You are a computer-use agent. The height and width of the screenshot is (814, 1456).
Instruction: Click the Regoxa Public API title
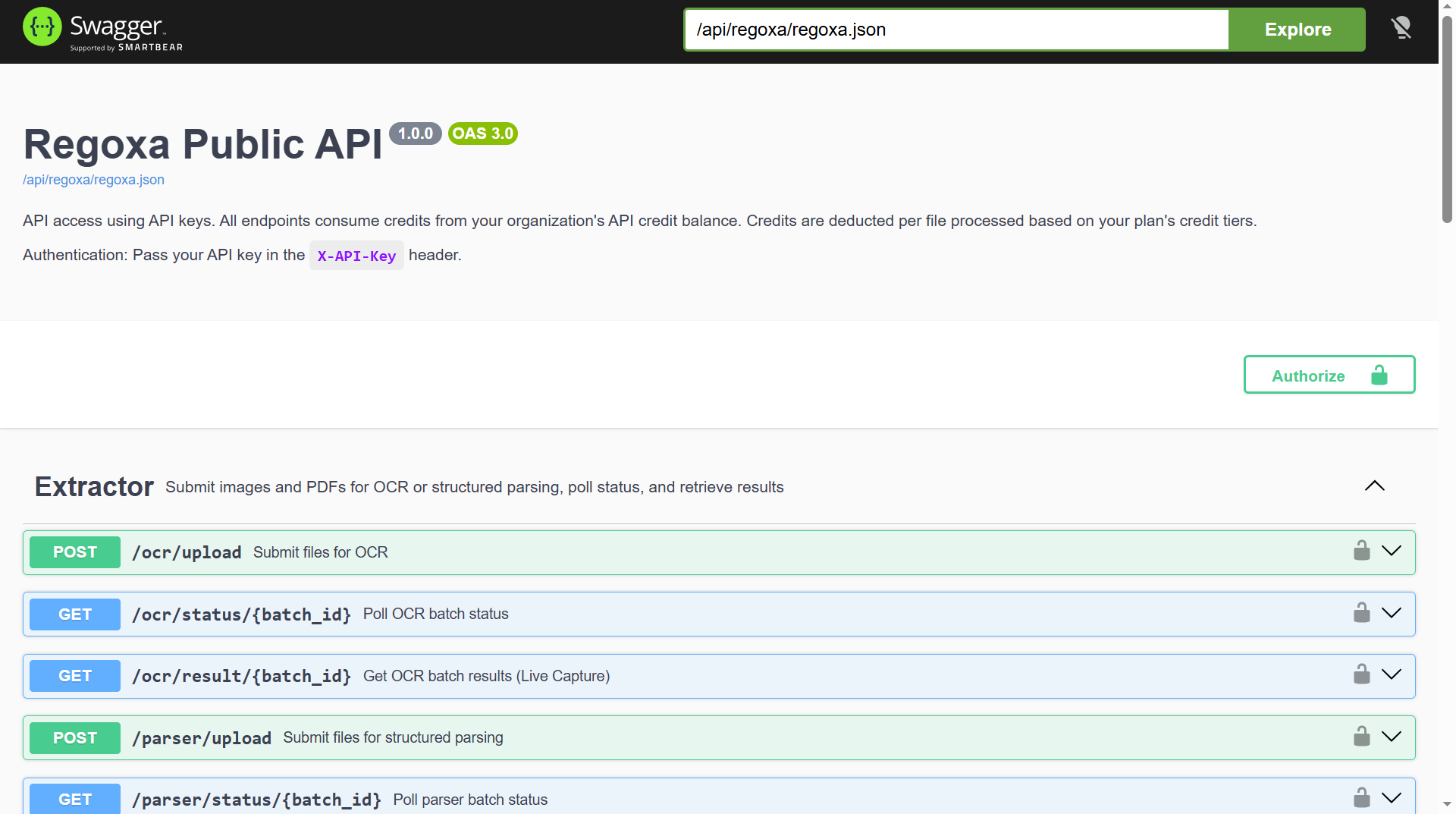[203, 144]
